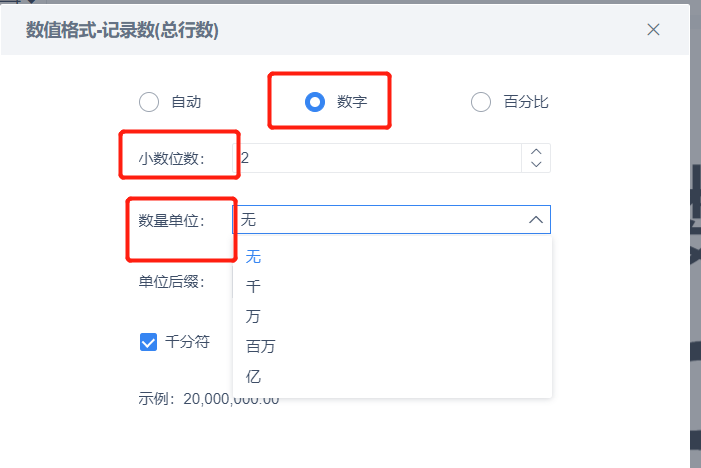Viewport: 701px width, 468px height.
Task: Click the 自动 label text
Action: tap(186, 102)
